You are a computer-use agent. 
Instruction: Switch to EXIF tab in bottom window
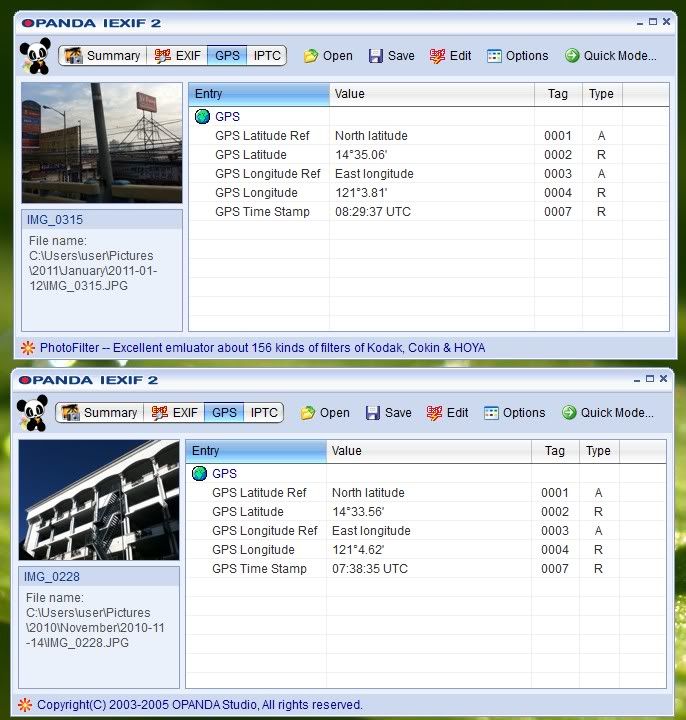[174, 413]
